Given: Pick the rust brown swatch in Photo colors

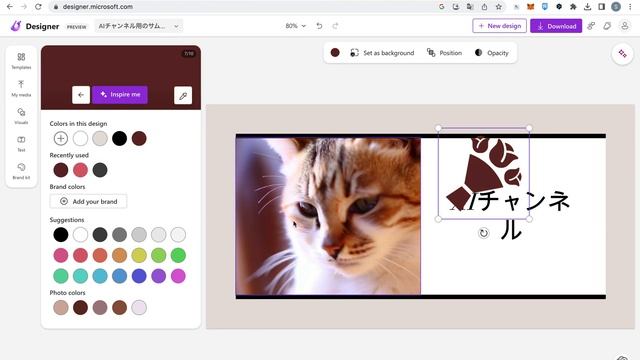Looking at the screenshot, I should pyautogui.click(x=120, y=307).
